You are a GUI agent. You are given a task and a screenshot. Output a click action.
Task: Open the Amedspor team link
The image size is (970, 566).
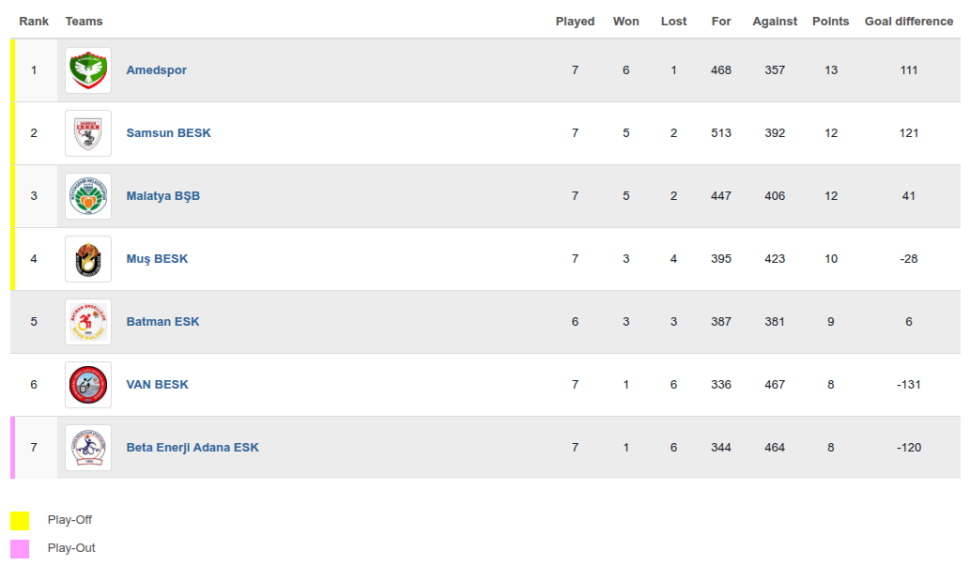point(156,70)
